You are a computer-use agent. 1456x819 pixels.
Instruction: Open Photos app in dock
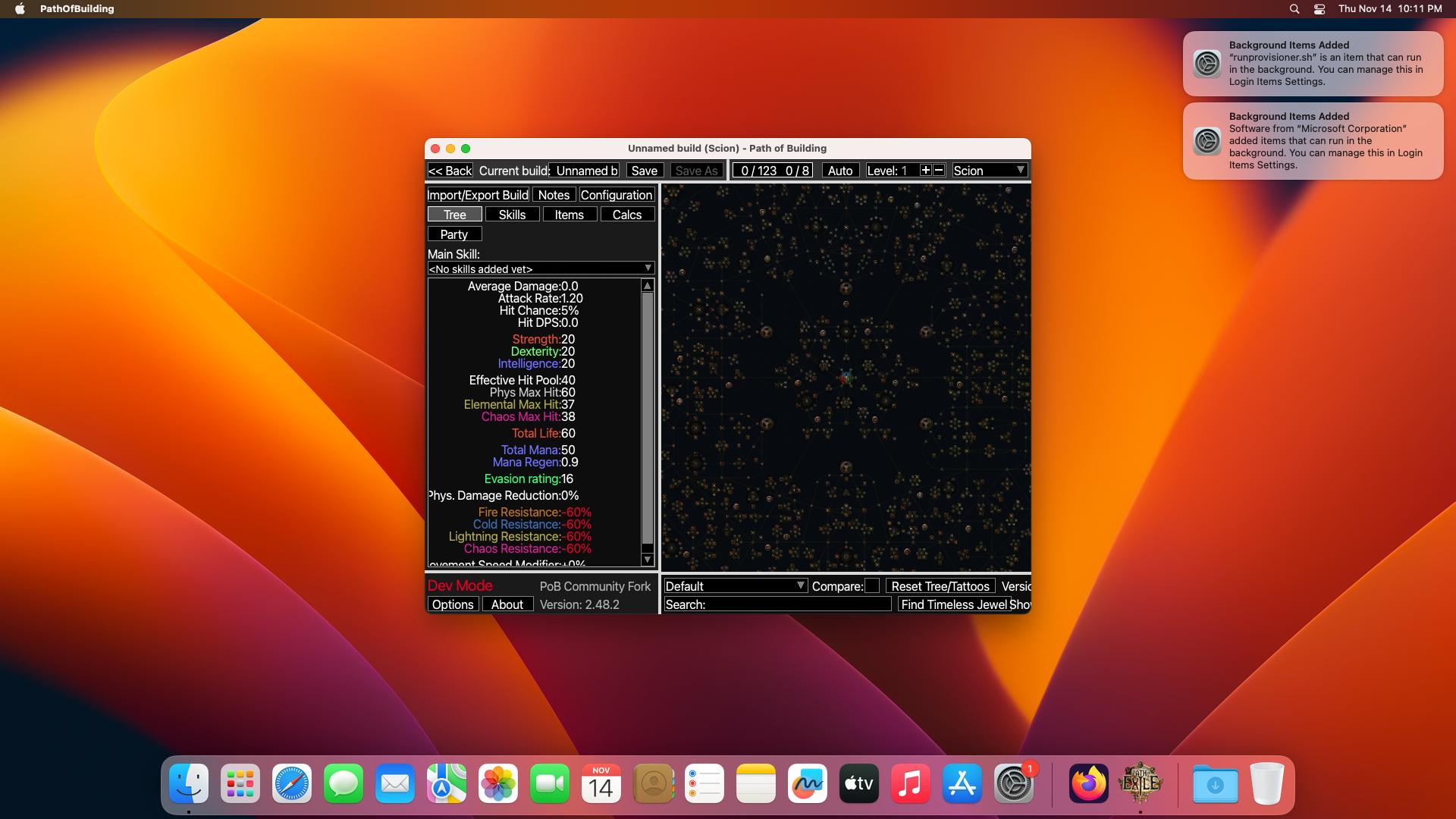tap(498, 783)
